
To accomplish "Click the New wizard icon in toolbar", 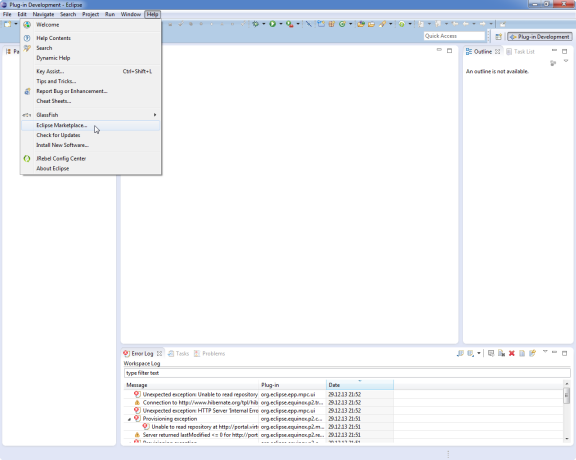I will tap(8, 24).
